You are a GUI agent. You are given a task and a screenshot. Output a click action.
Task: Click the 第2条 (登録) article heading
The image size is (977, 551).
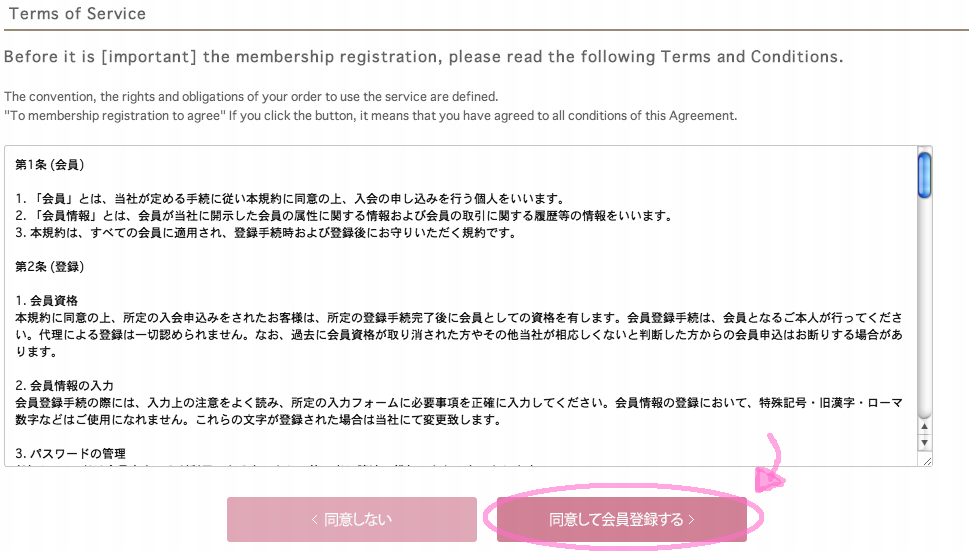click(x=50, y=267)
